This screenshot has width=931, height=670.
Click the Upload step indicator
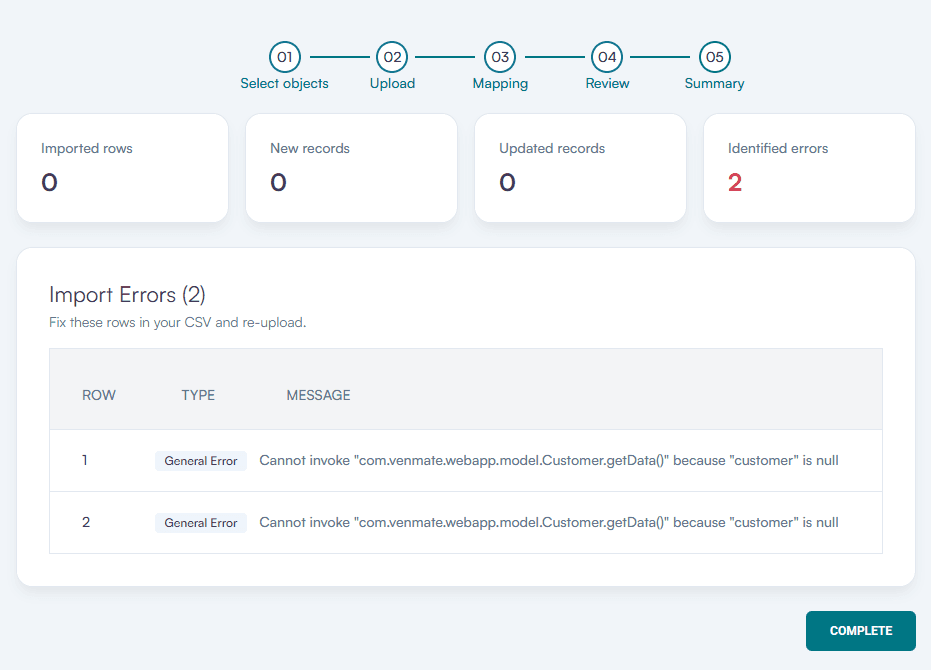click(392, 57)
